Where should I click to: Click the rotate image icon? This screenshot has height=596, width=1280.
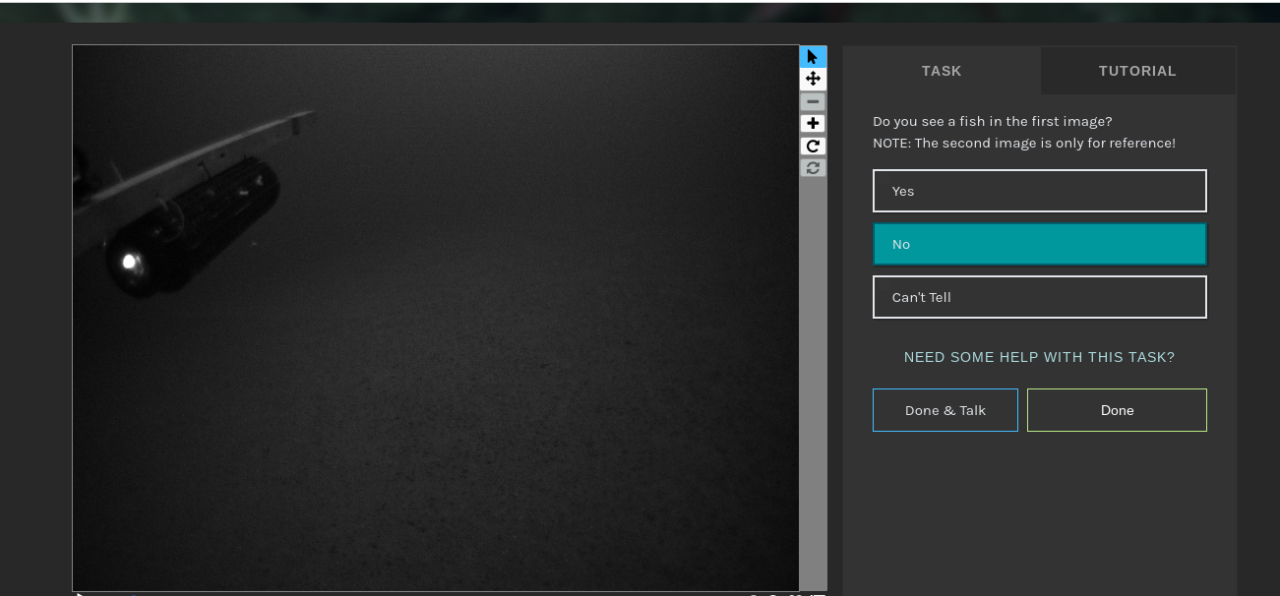pyautogui.click(x=813, y=145)
